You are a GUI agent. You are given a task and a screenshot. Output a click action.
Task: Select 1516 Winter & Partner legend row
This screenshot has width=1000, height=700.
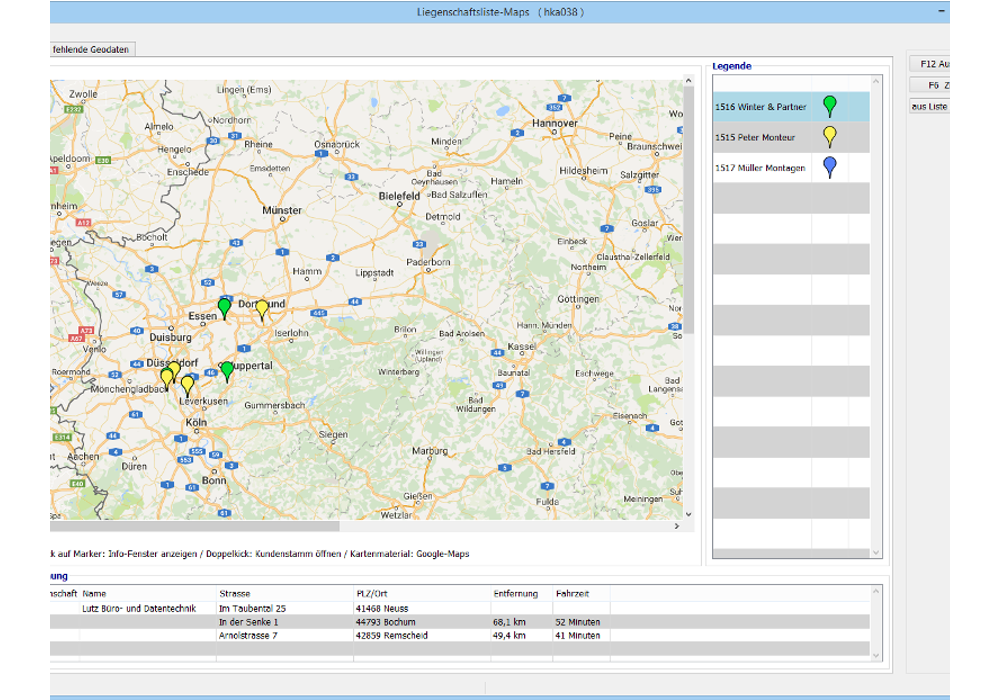point(761,107)
